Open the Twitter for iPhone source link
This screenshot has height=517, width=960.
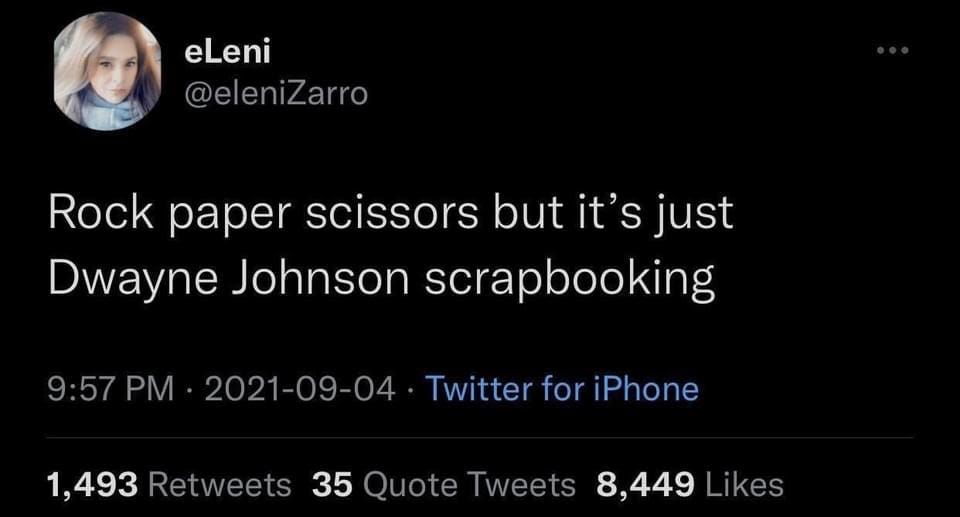[561, 388]
